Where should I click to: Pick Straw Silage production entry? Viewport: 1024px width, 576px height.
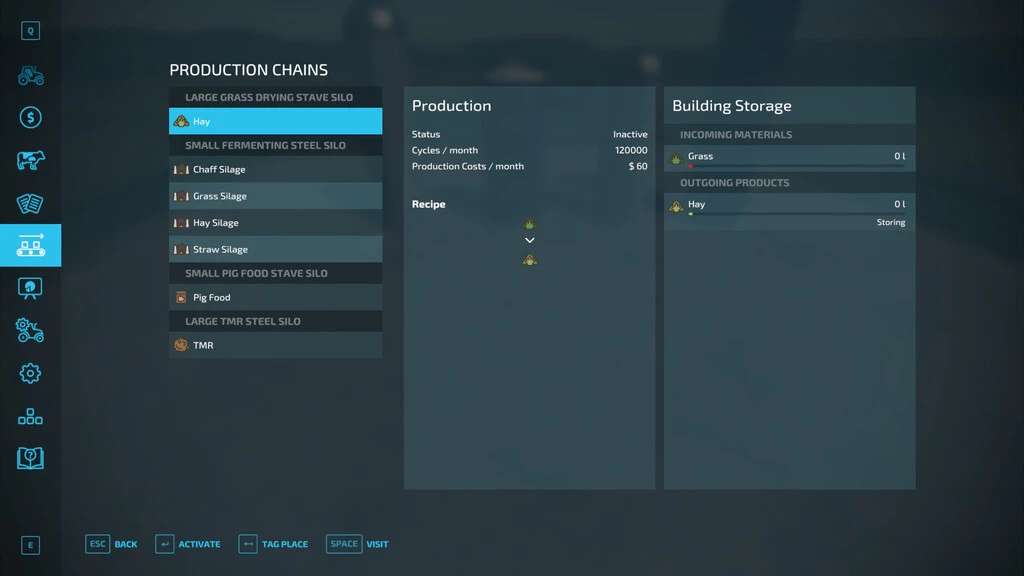[275, 249]
